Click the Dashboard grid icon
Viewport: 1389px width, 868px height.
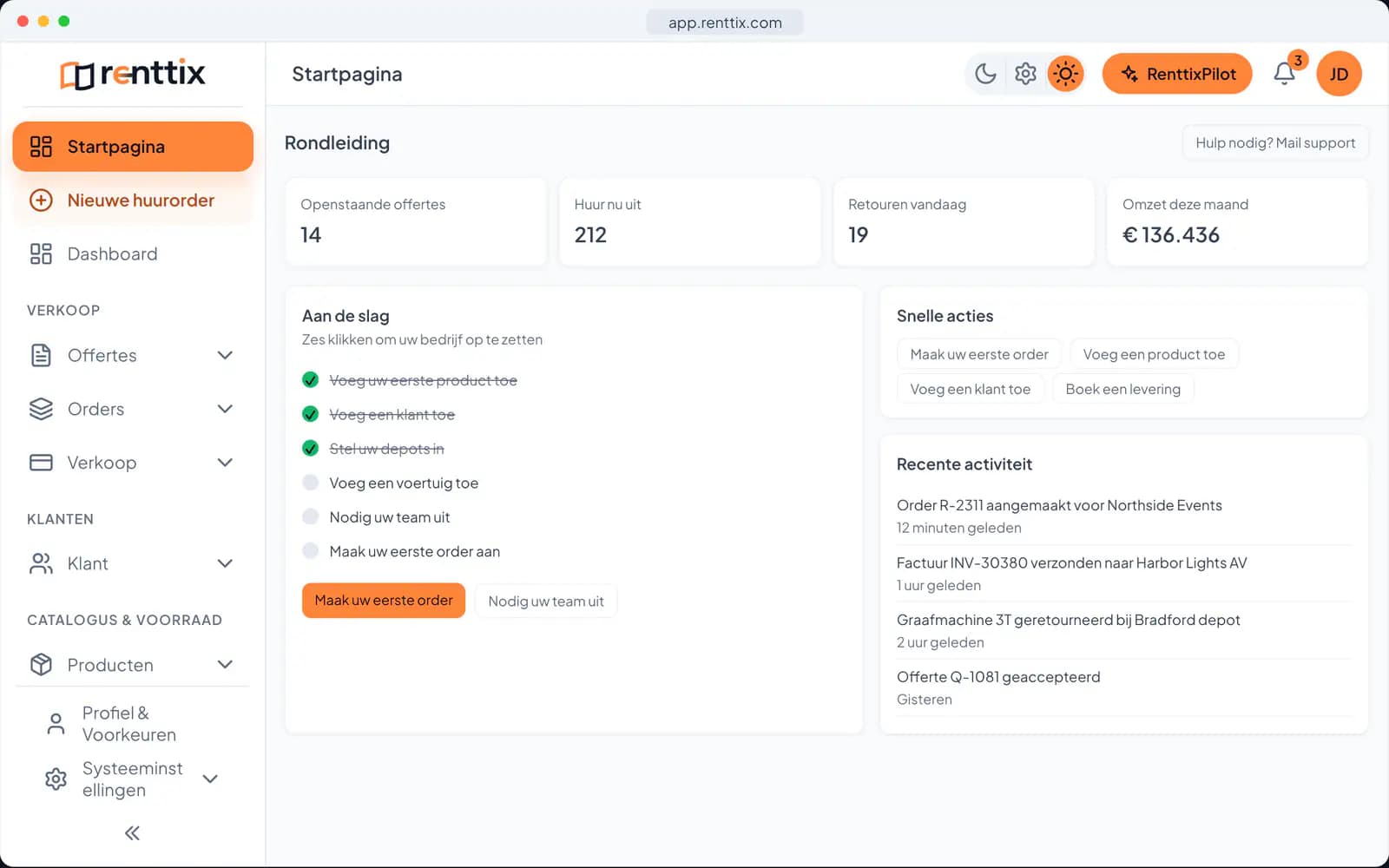[41, 253]
